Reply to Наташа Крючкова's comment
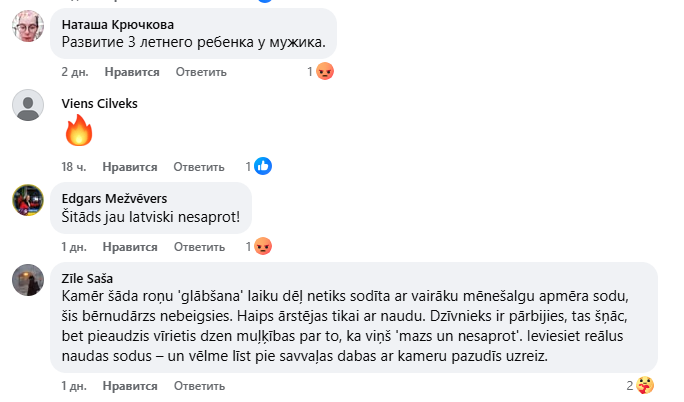684x402 pixels. click(x=201, y=72)
